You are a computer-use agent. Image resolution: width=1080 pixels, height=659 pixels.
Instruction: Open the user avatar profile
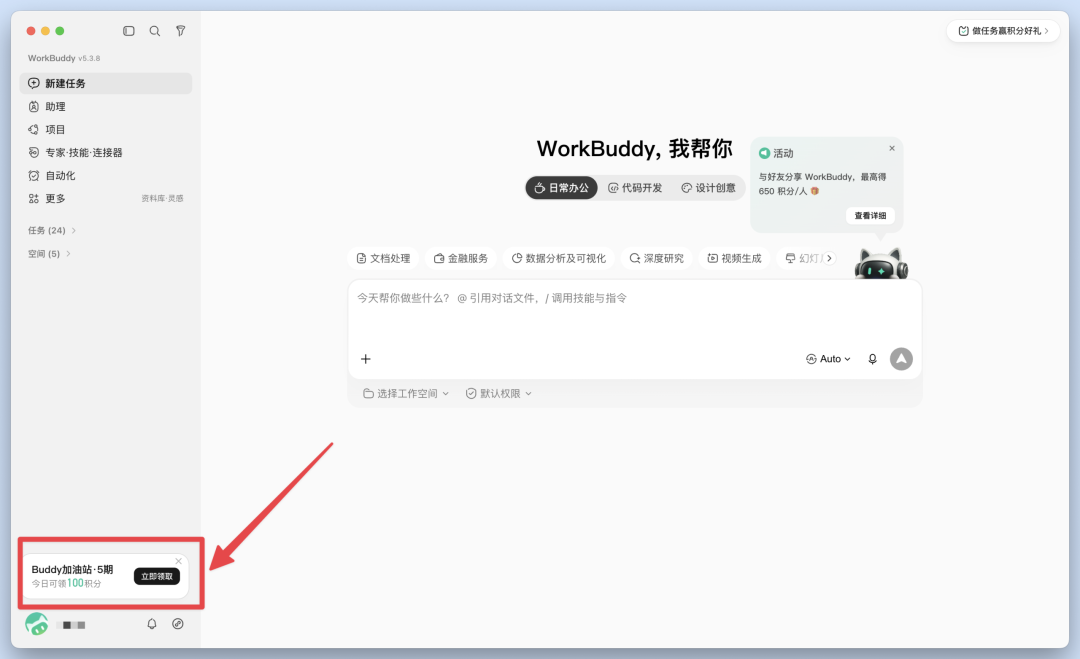pyautogui.click(x=37, y=624)
